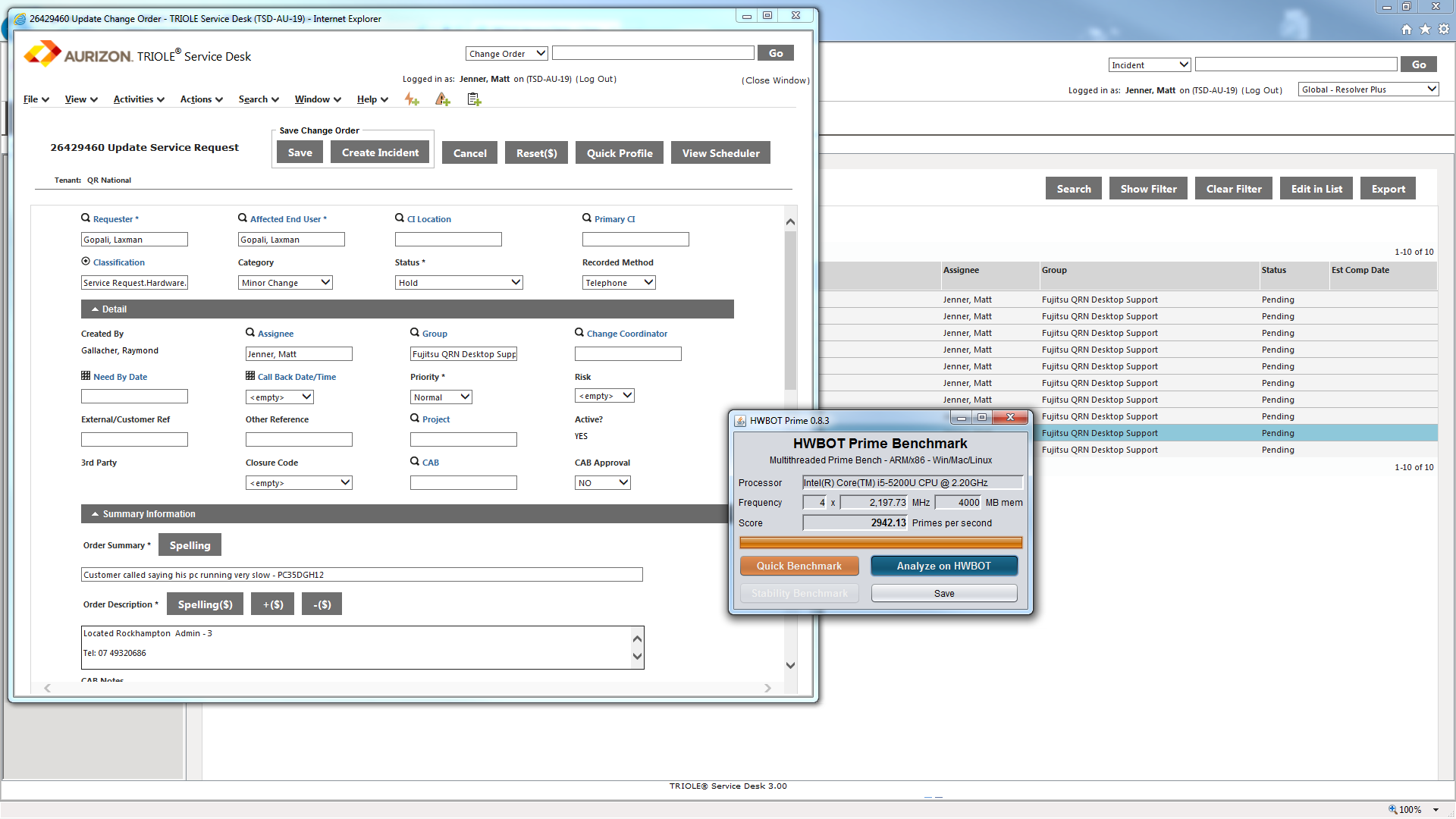Screen dimensions: 1456x819
Task: Open the Global - Resolver Plus role dropdown
Action: tap(1369, 89)
